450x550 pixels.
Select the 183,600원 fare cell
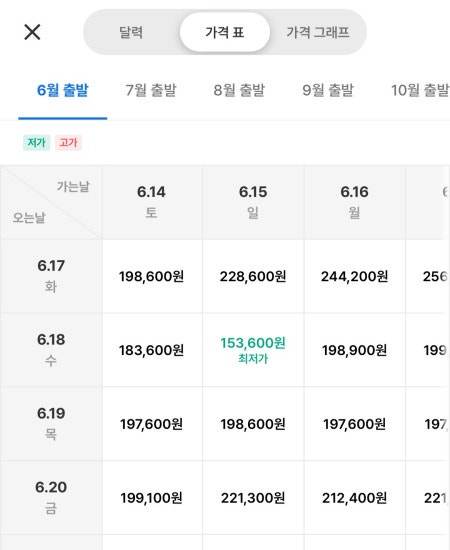pyautogui.click(x=152, y=350)
